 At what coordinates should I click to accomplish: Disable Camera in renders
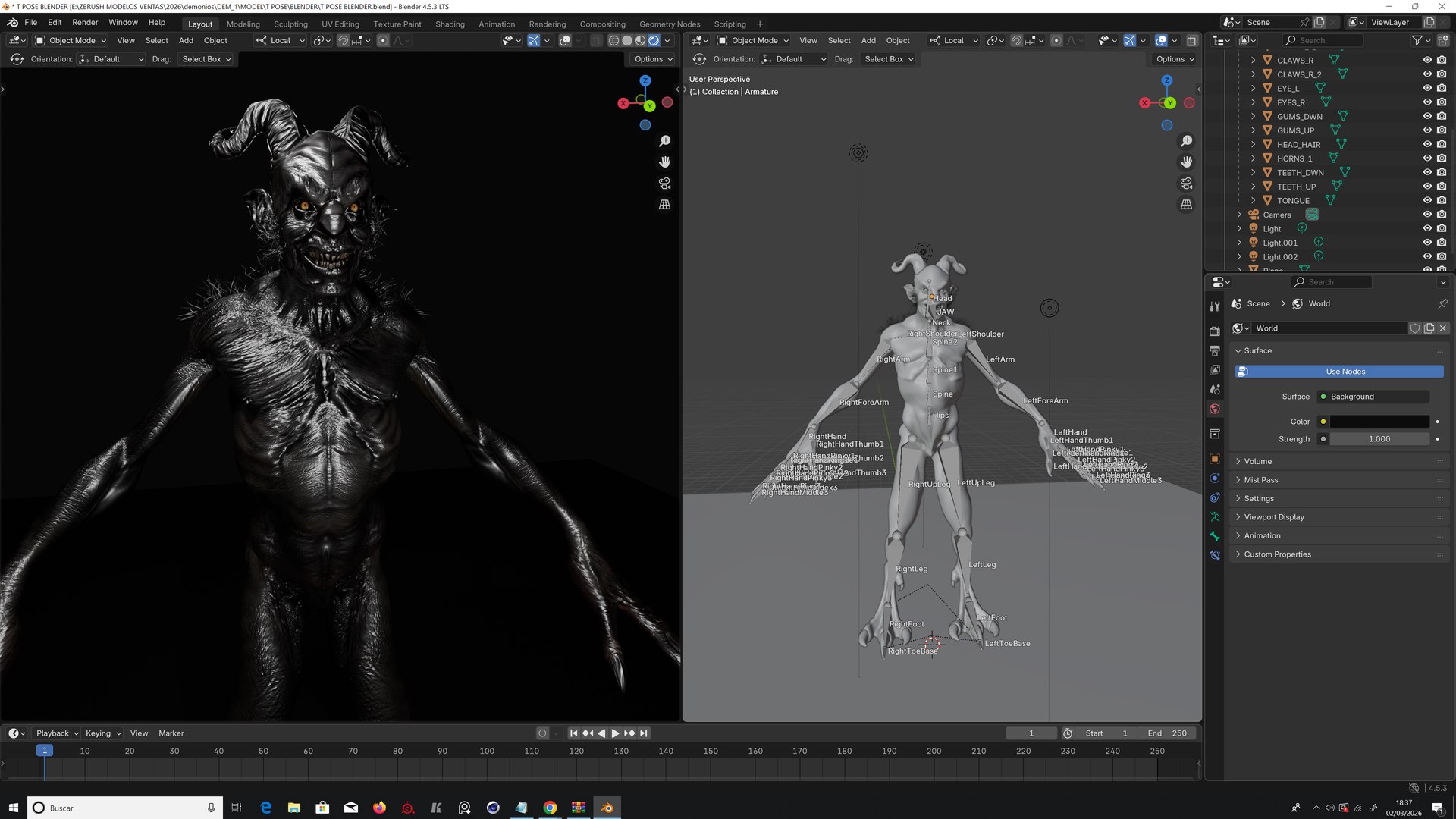point(1442,215)
